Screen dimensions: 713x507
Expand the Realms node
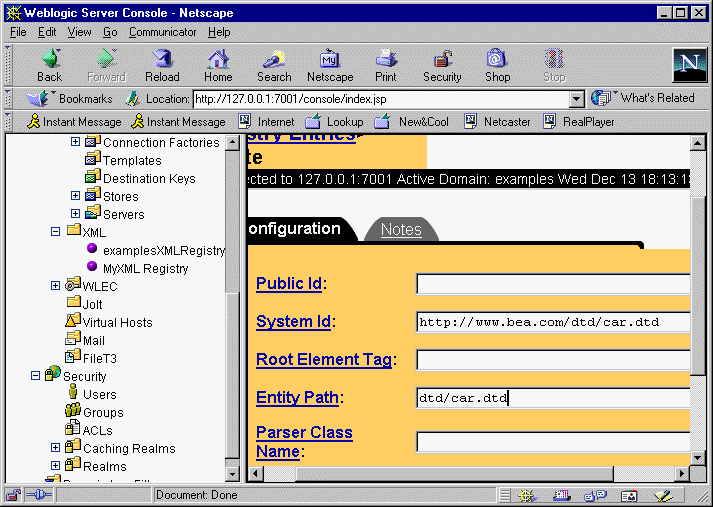pos(55,466)
